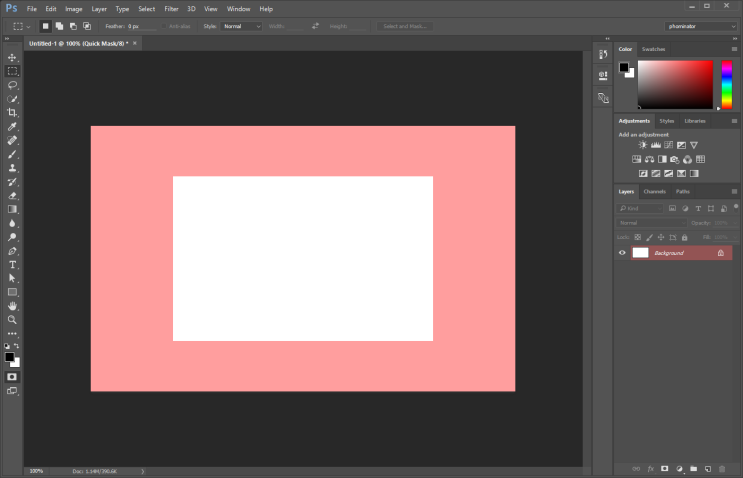This screenshot has height=478, width=743.
Task: Select the Type tool
Action: click(x=12, y=265)
